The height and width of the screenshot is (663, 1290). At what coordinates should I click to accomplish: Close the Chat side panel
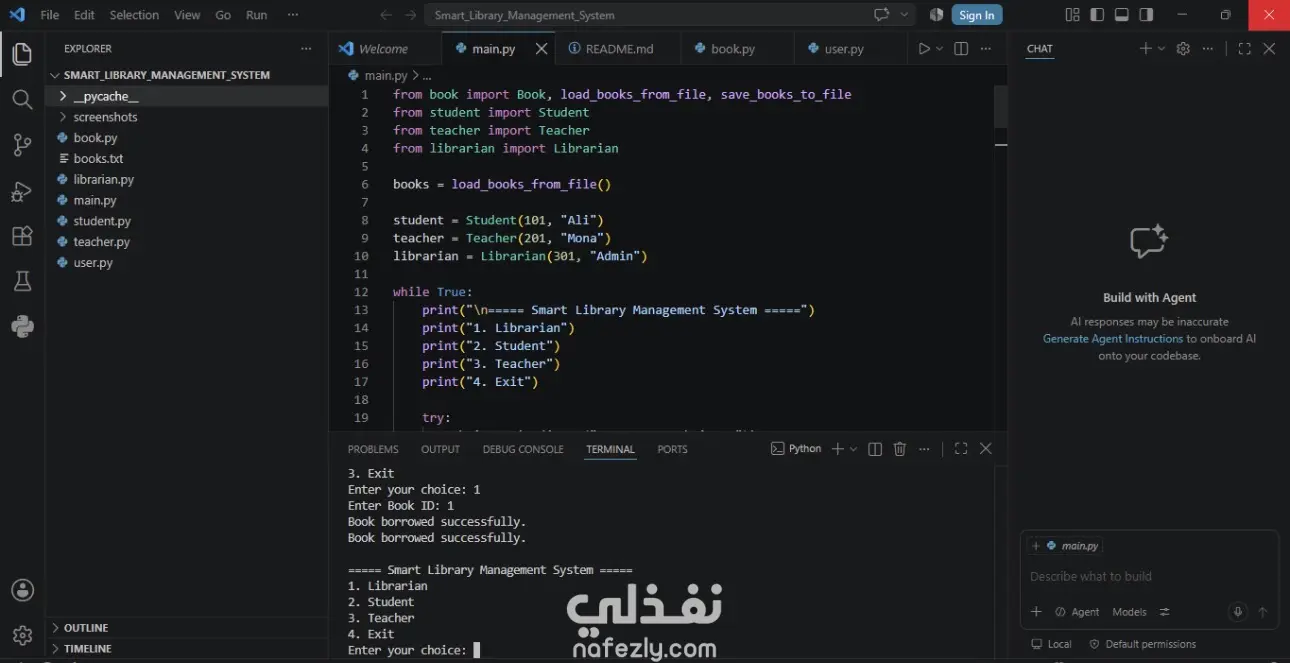1269,48
